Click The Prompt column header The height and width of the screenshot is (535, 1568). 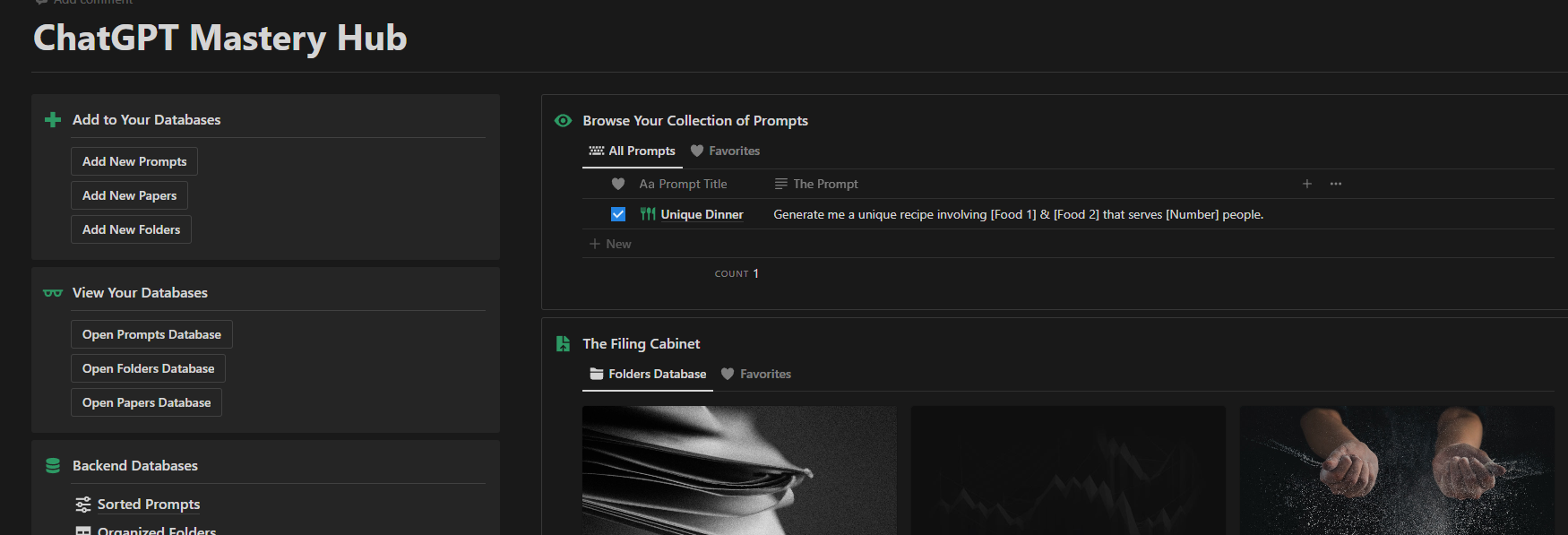(816, 184)
